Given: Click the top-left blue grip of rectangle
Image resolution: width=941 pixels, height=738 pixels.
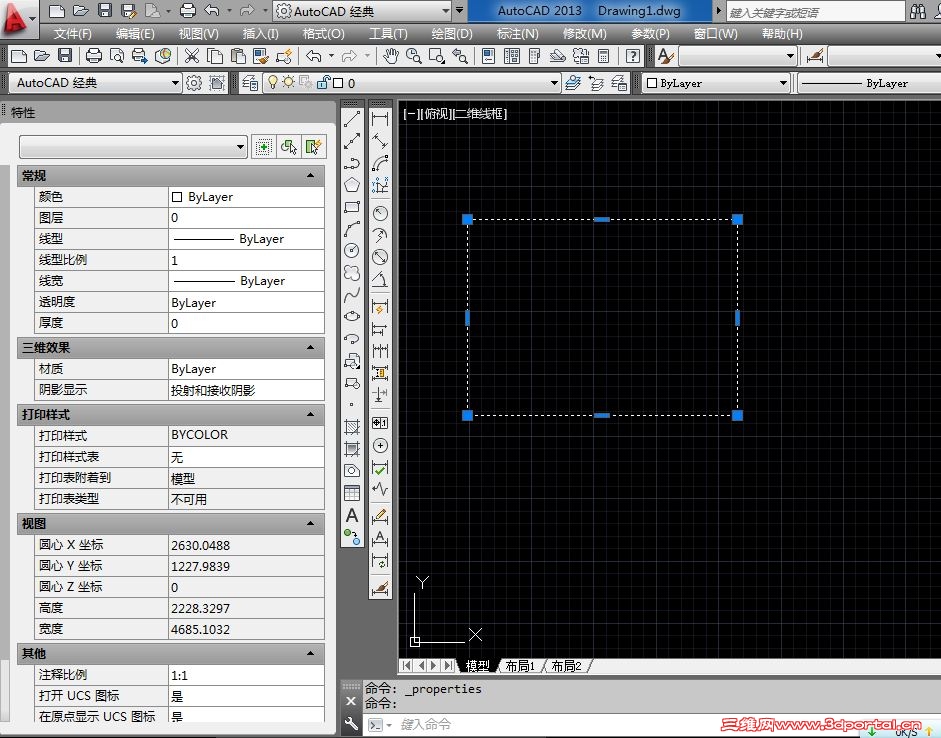Looking at the screenshot, I should [467, 219].
